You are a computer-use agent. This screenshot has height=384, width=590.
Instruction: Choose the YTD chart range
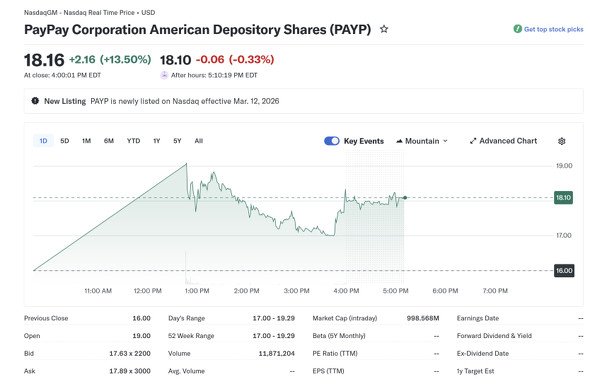coord(134,141)
